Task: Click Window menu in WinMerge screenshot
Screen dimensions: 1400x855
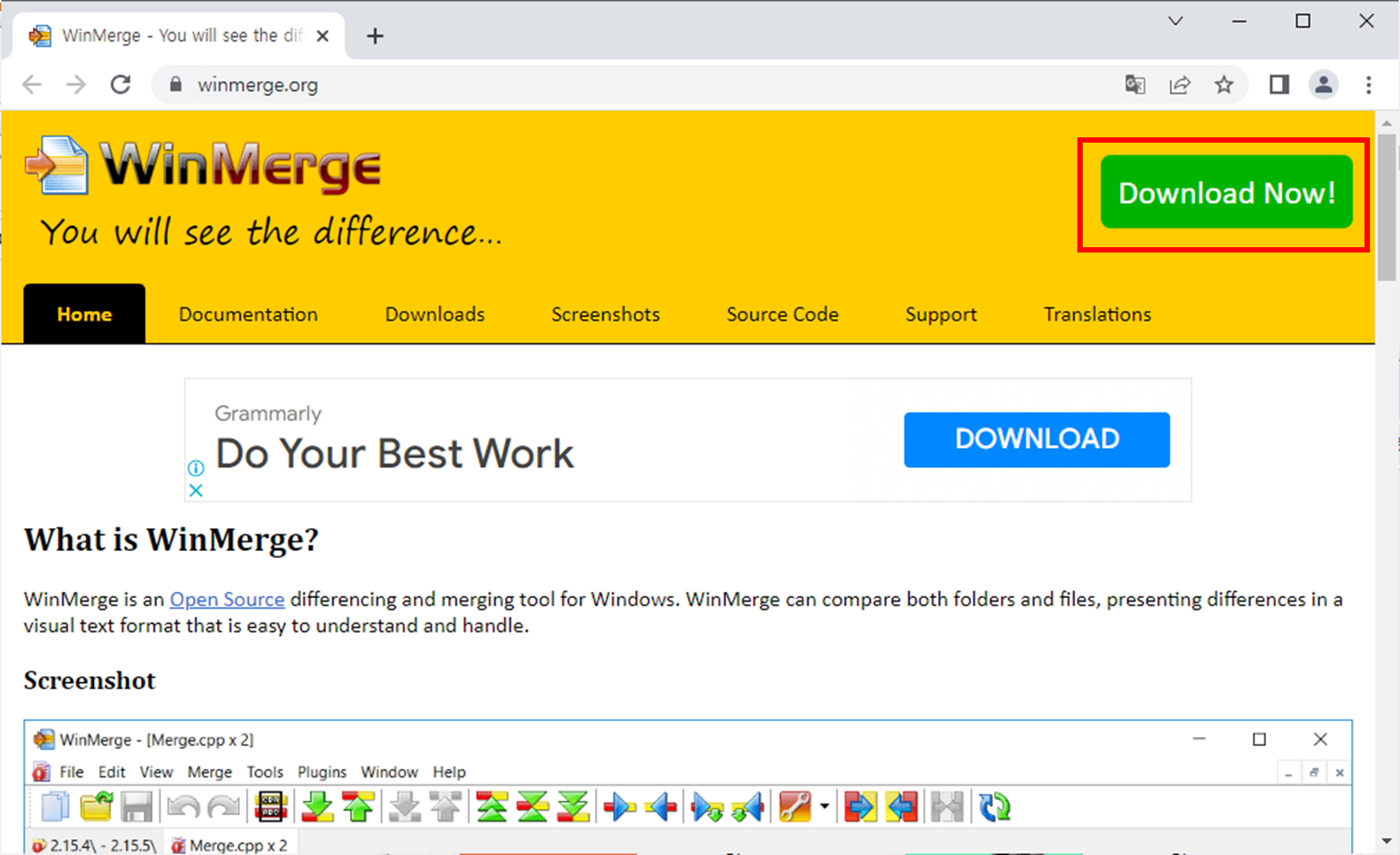Action: [389, 772]
